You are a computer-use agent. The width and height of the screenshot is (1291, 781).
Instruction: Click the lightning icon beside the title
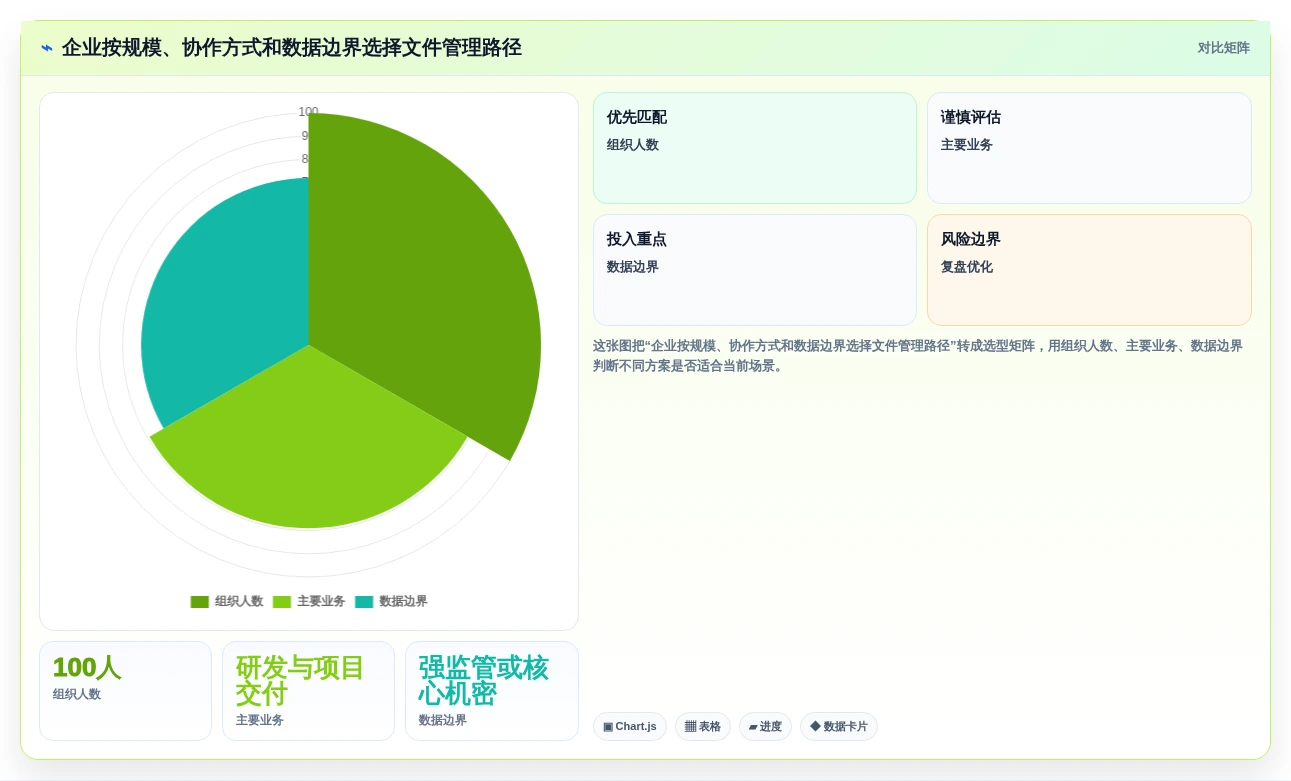[47, 48]
